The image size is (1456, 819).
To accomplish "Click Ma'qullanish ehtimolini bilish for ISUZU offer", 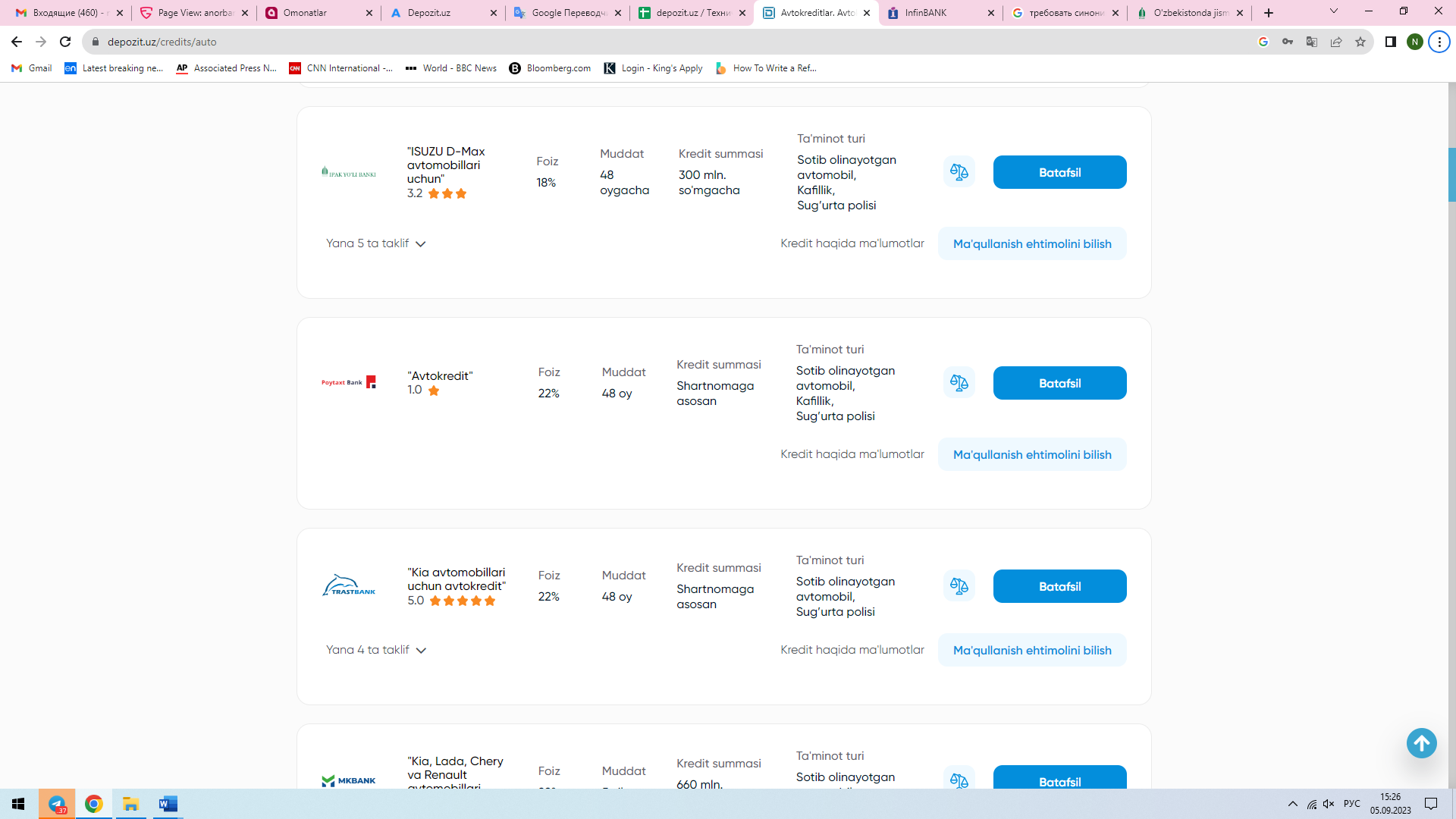I will 1032,243.
